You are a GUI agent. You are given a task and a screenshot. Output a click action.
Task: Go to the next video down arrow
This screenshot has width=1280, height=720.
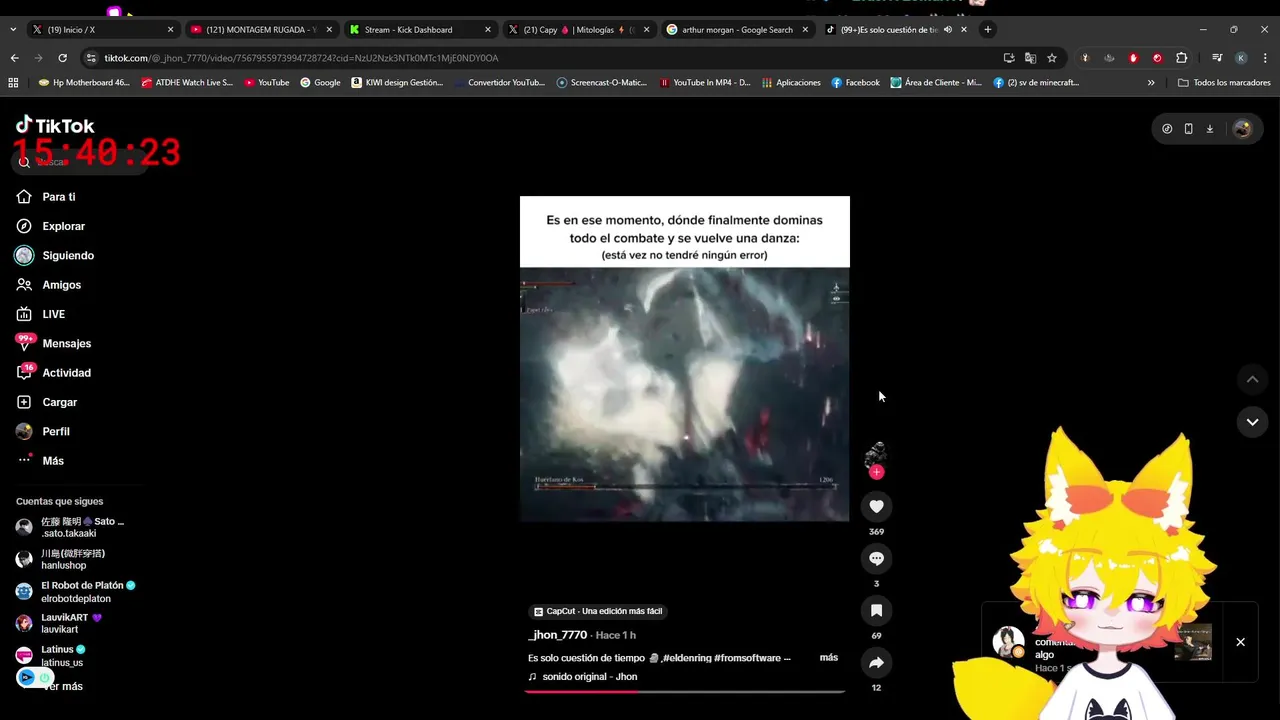[x=1252, y=422]
